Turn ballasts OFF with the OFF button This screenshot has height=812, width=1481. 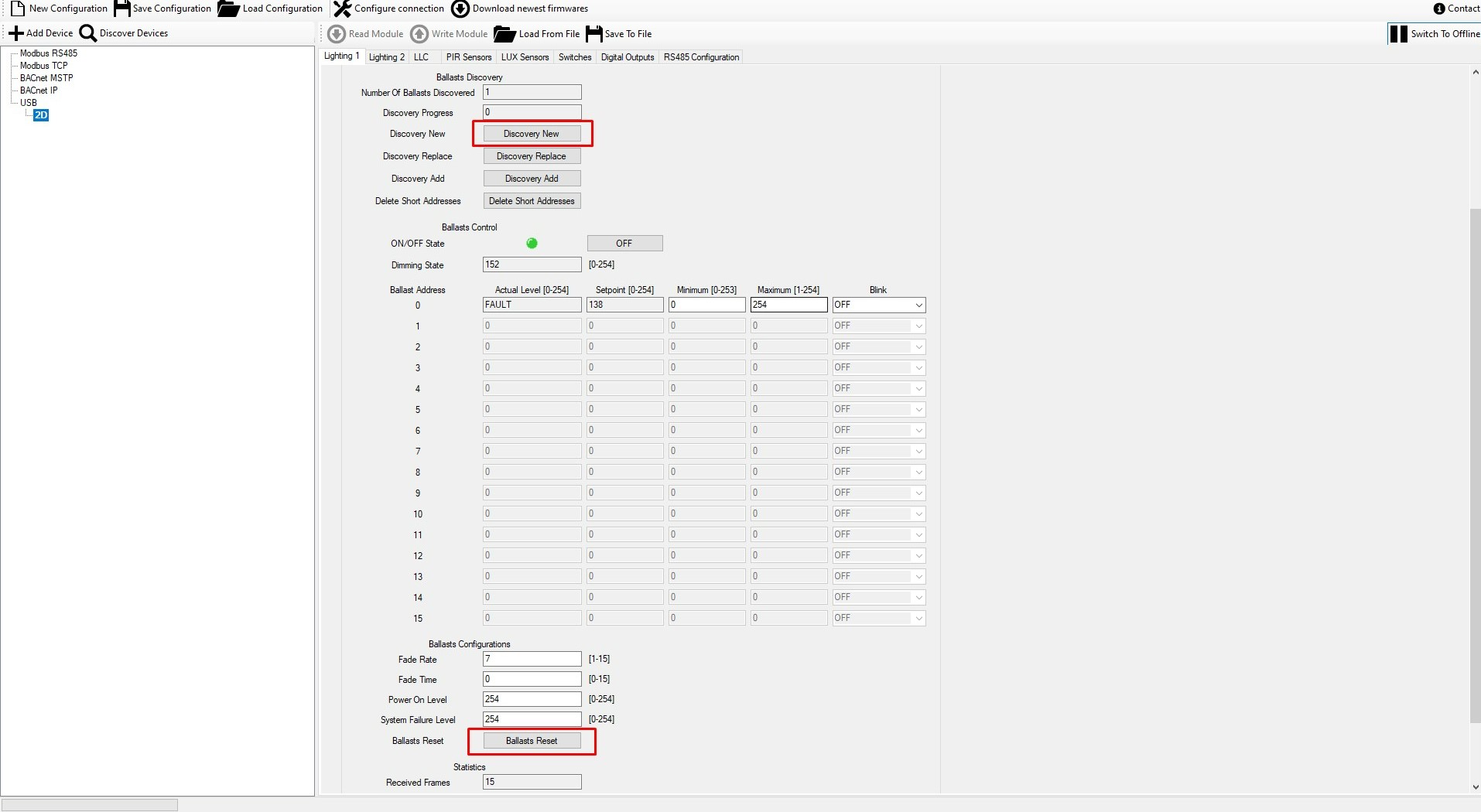pos(624,244)
